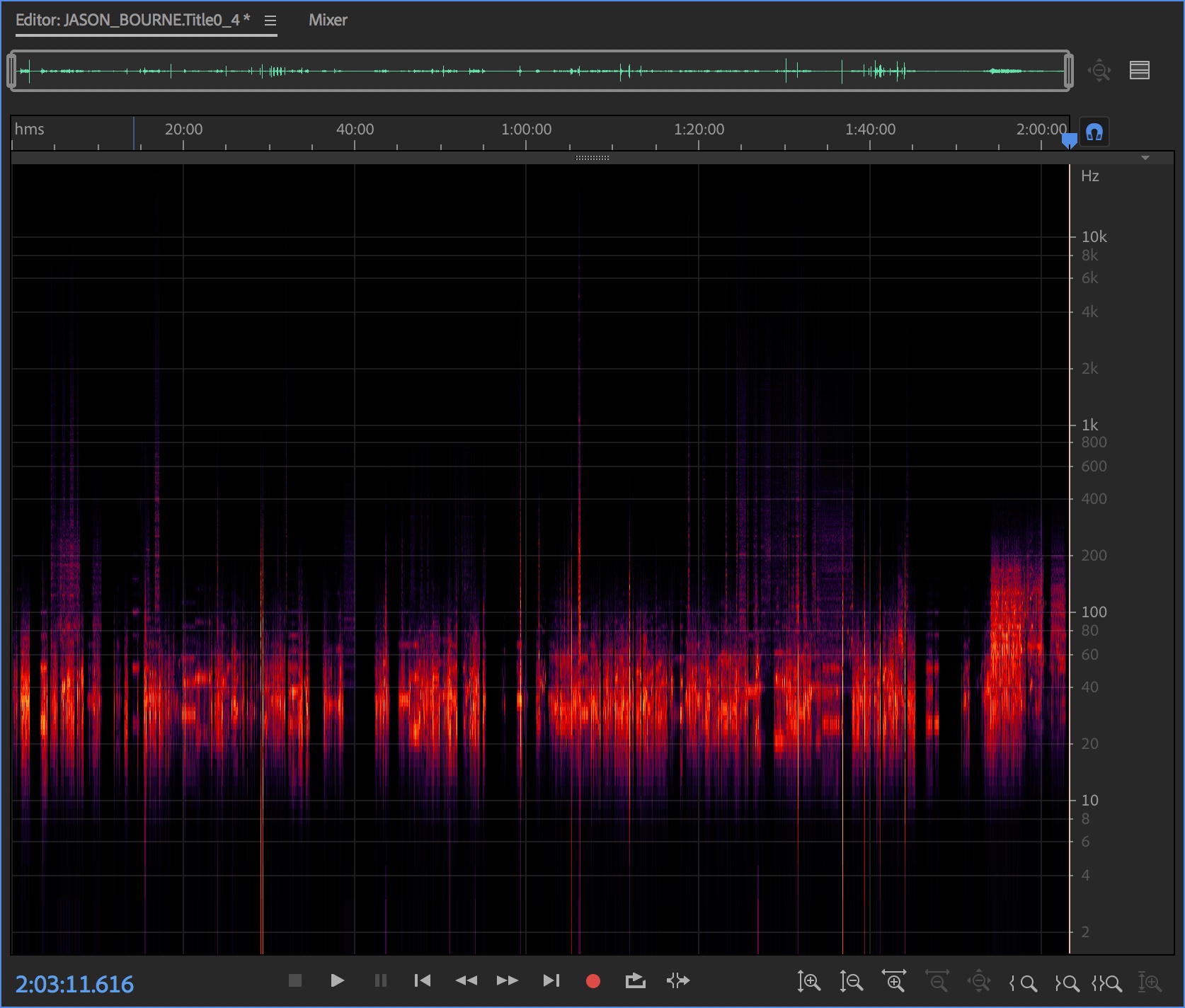Click 20:00 mark on the time ruler

(x=183, y=130)
